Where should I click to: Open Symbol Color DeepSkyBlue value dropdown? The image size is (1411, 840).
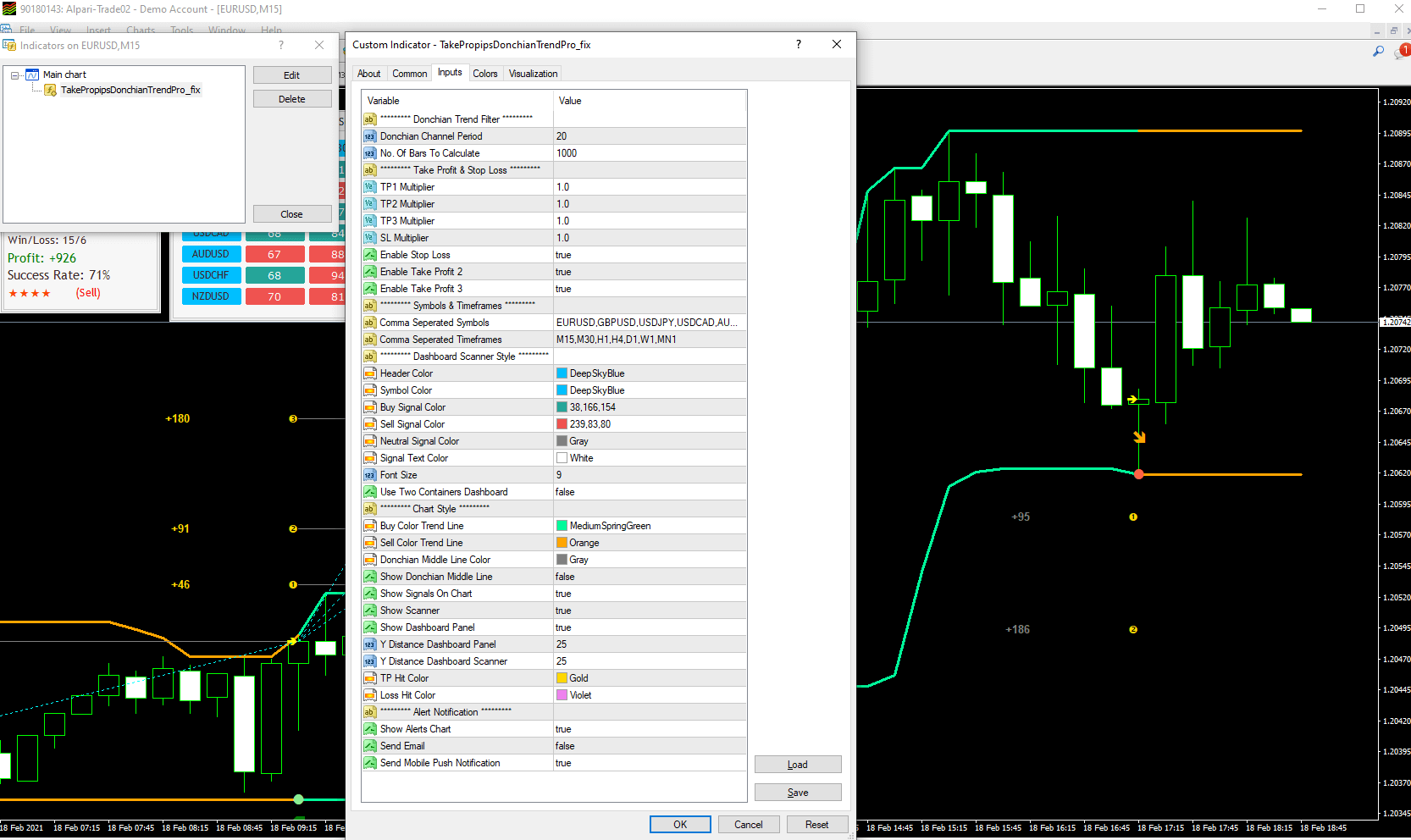(x=650, y=390)
